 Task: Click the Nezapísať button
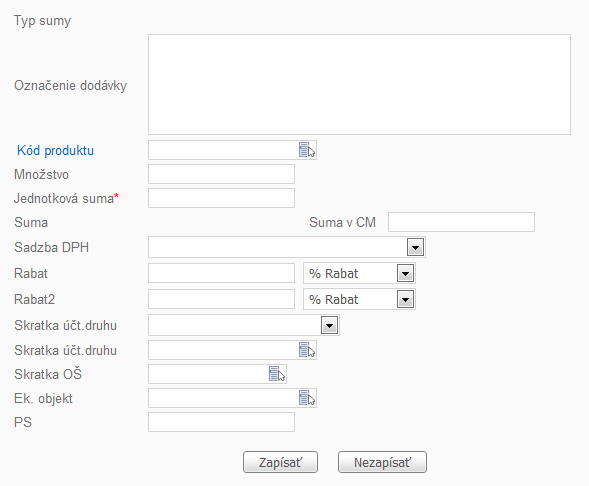382,462
